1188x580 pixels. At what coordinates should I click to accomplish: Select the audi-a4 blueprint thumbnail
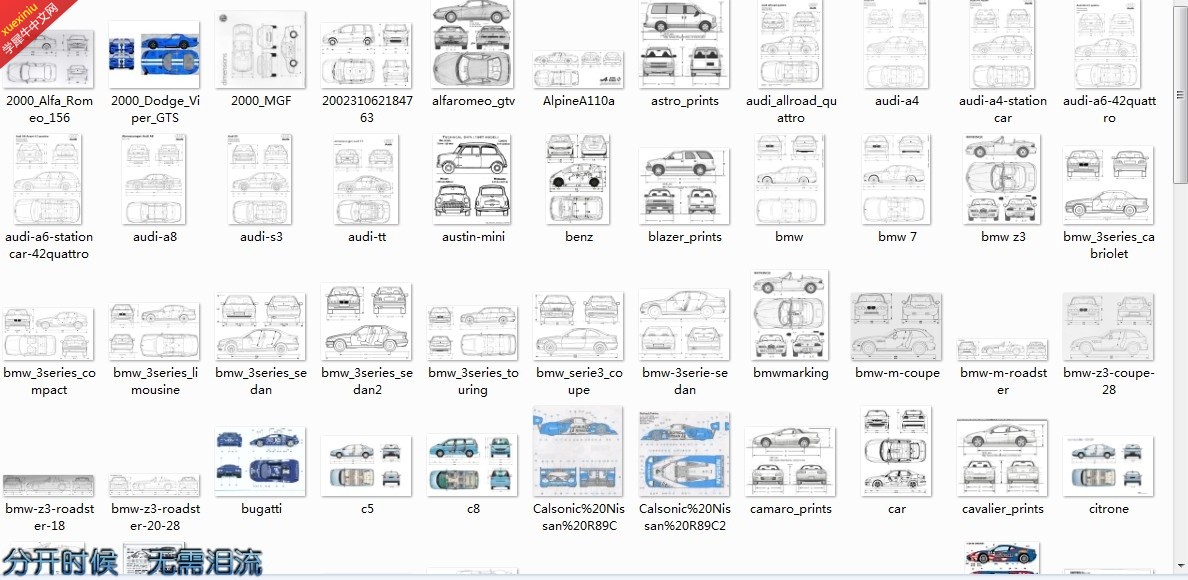click(896, 44)
